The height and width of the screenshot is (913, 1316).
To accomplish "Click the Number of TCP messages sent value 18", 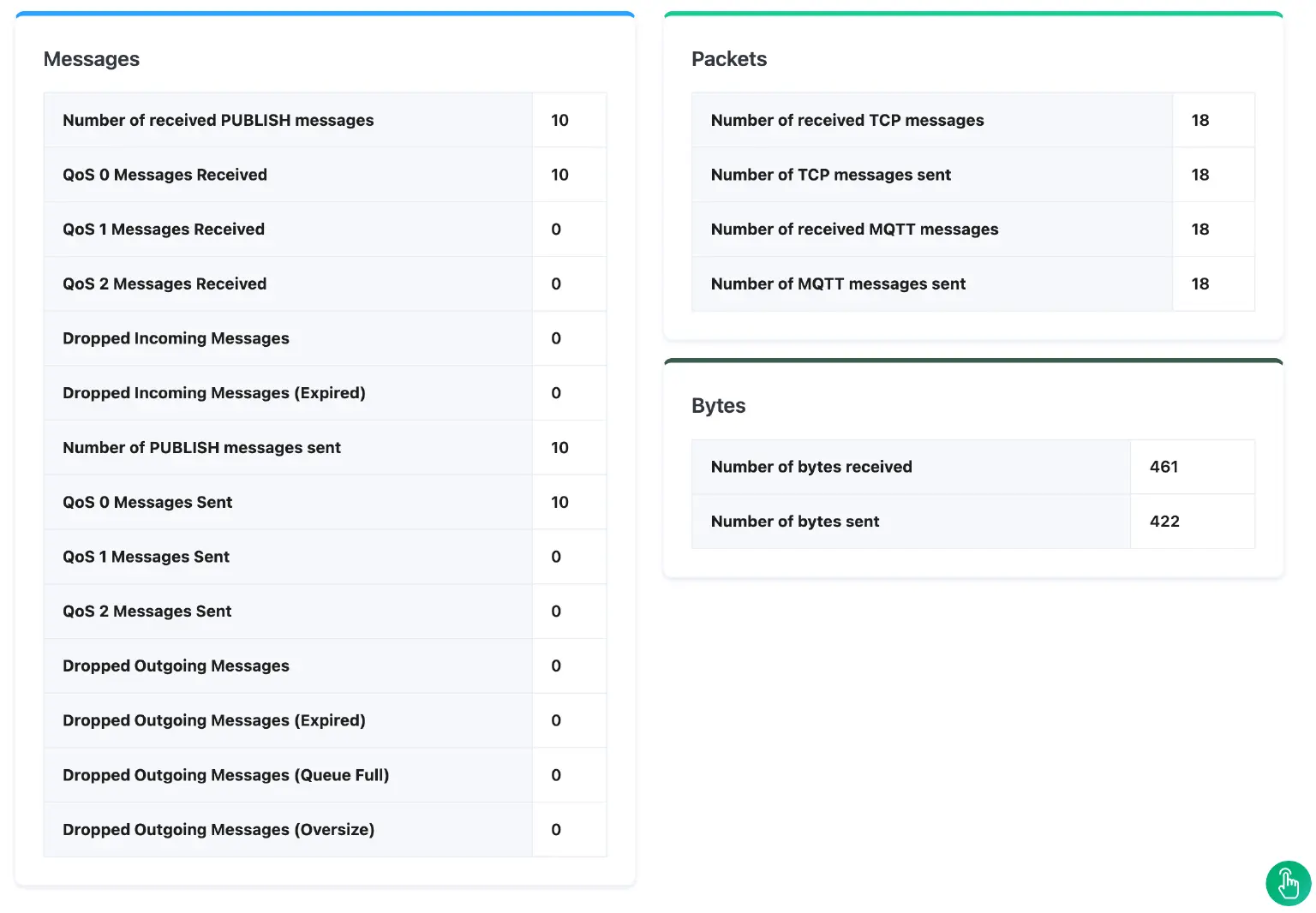I will click(1200, 175).
